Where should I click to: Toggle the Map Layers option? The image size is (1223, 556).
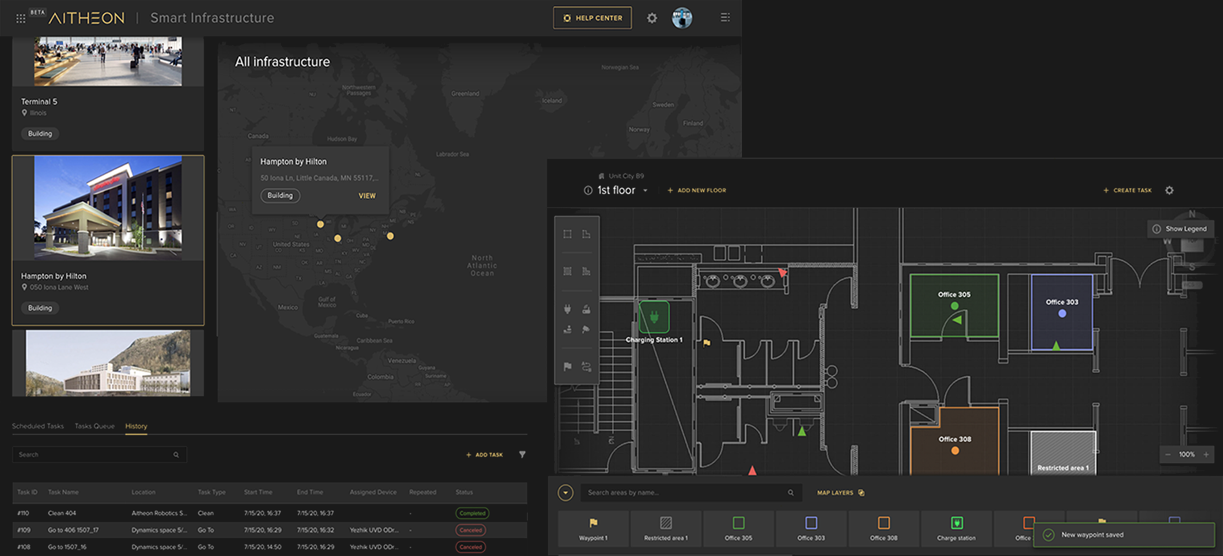click(840, 493)
